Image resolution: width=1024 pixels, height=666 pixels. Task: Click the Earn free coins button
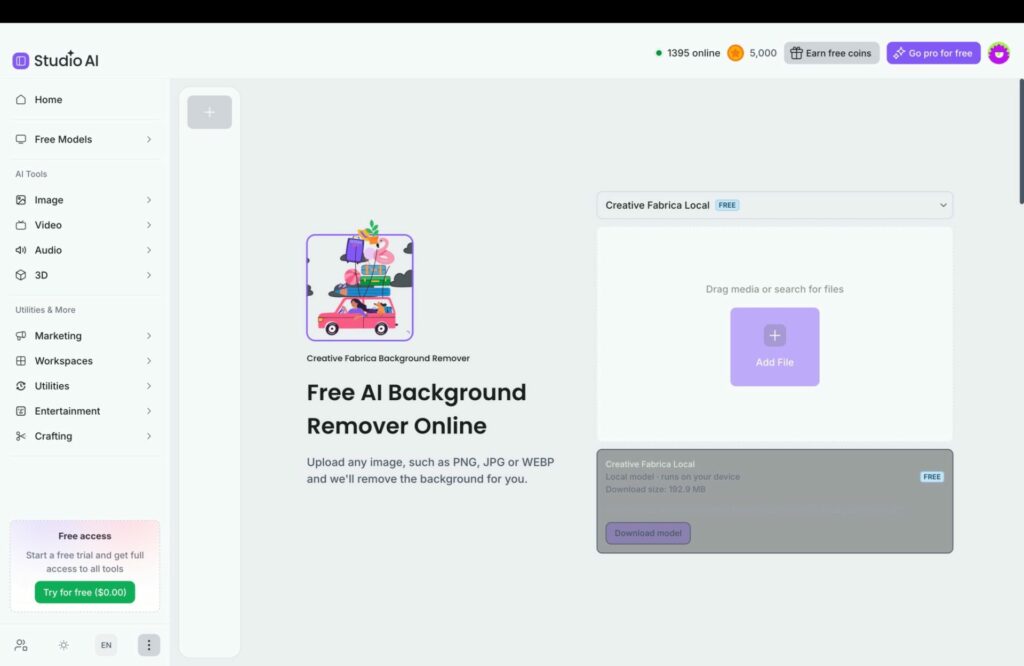pos(831,53)
